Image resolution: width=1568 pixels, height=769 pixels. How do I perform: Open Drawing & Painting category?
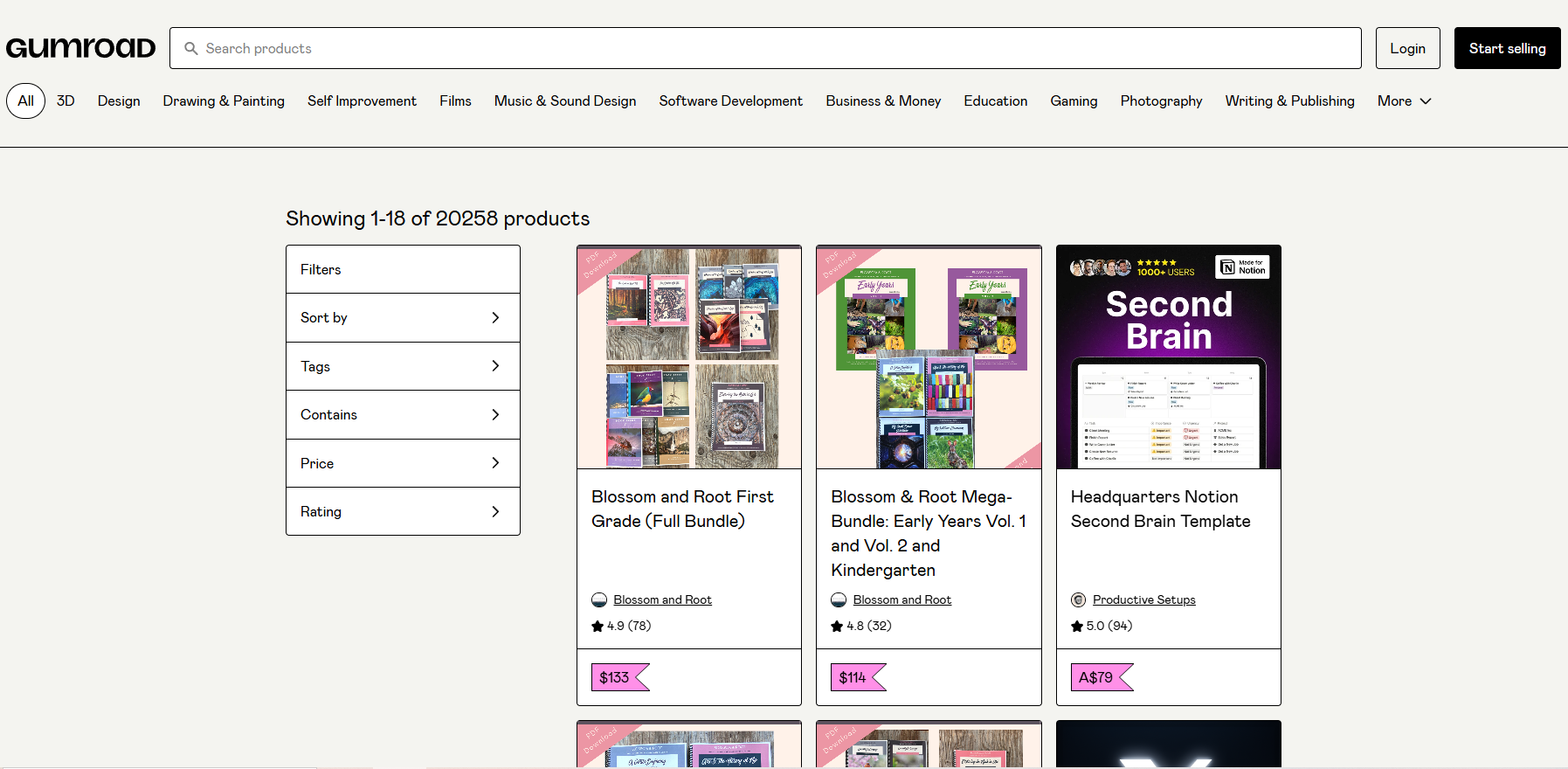224,101
